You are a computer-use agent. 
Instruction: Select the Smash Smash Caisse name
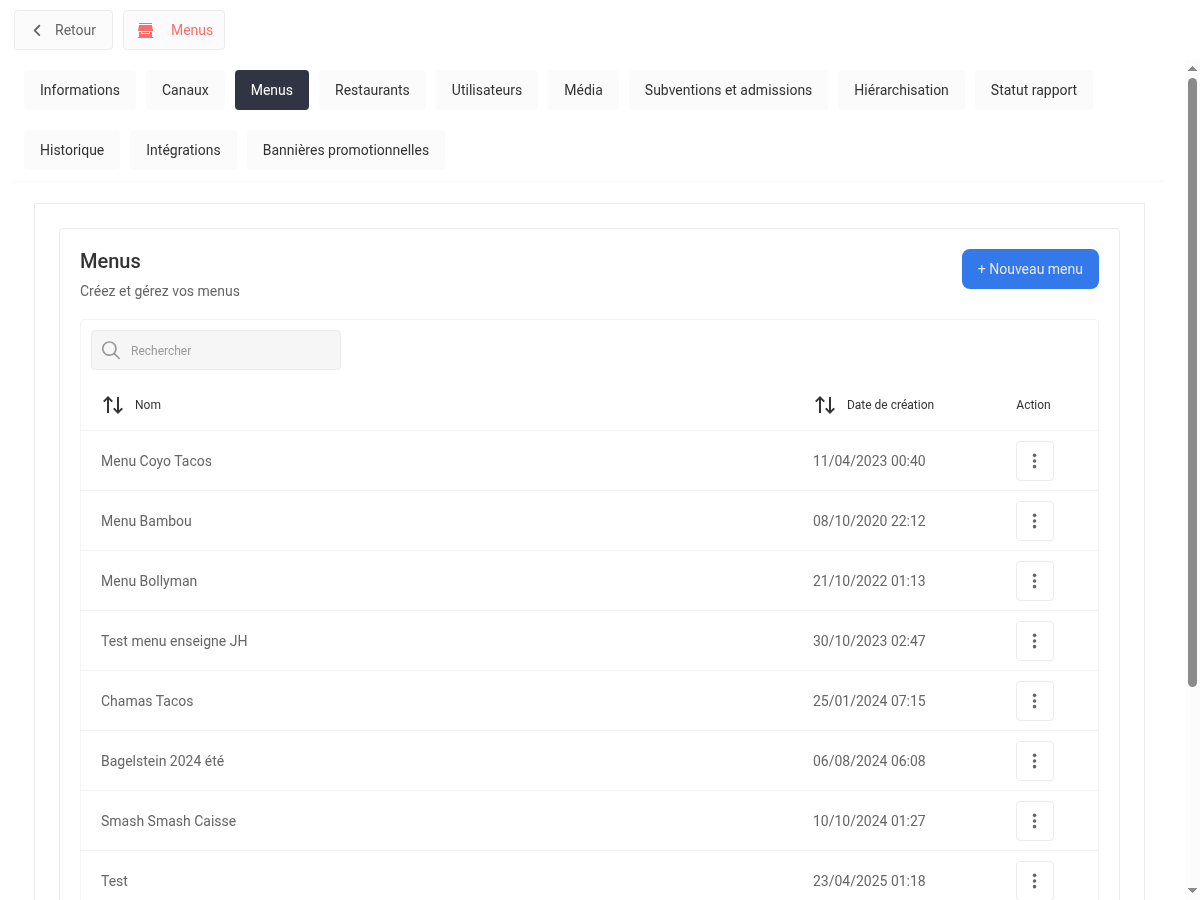pyautogui.click(x=168, y=821)
